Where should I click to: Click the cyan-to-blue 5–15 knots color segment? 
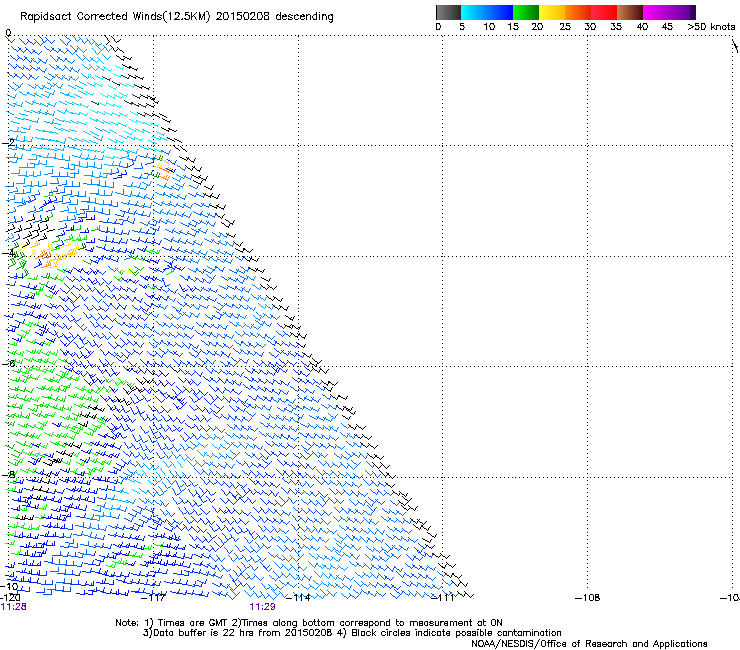tap(487, 12)
